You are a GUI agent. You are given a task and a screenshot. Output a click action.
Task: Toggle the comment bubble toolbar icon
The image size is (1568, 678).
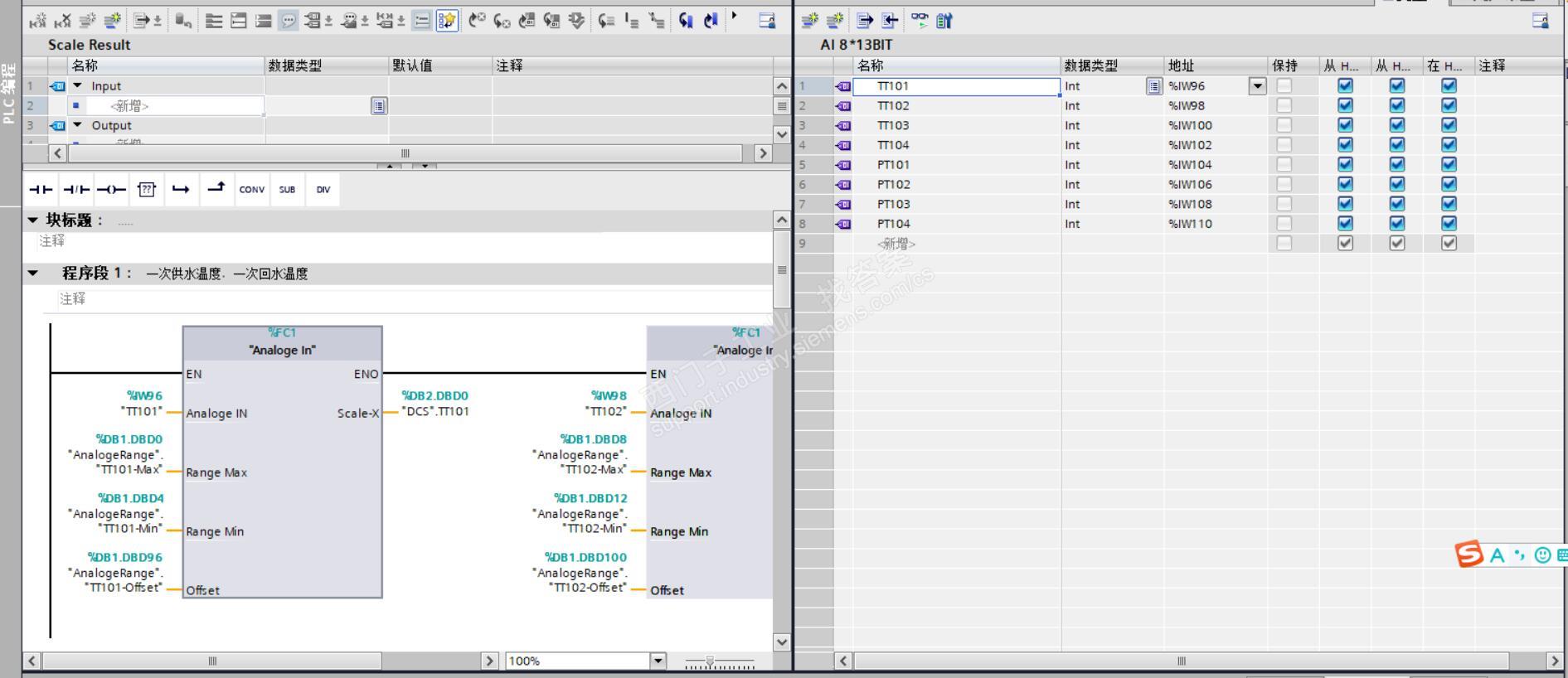point(288,21)
